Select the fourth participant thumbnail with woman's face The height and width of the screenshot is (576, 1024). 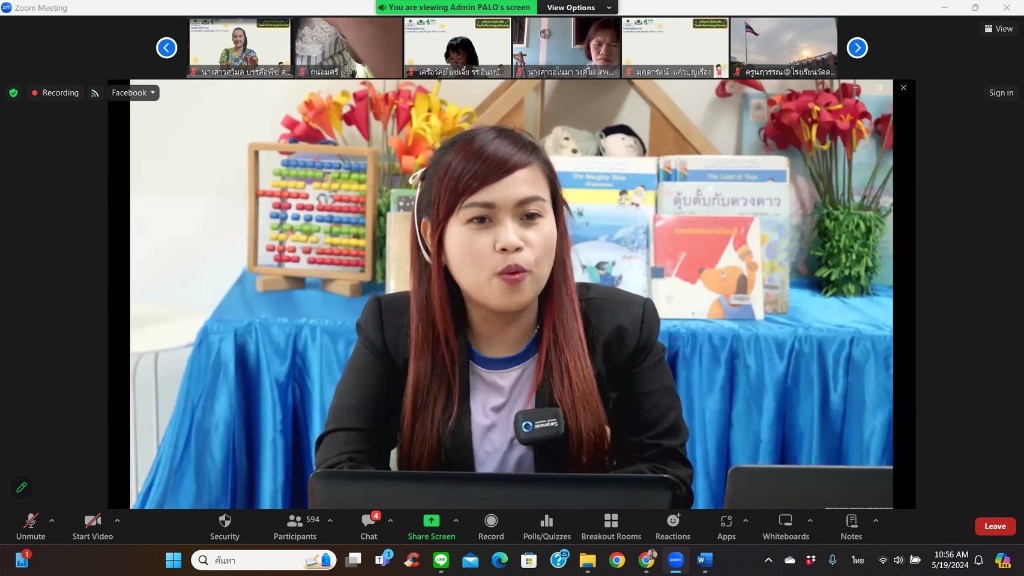coord(566,48)
